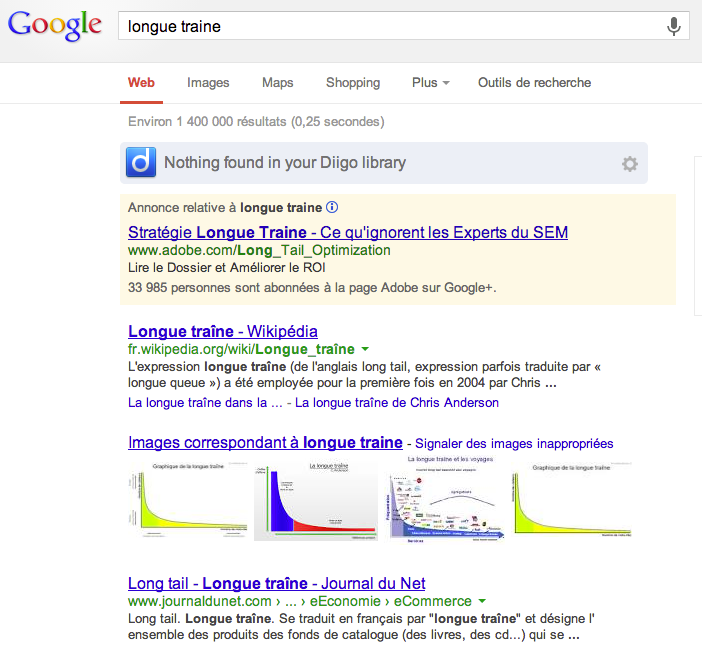Switch to the Images tab
The width and height of the screenshot is (702, 660).
point(208,83)
